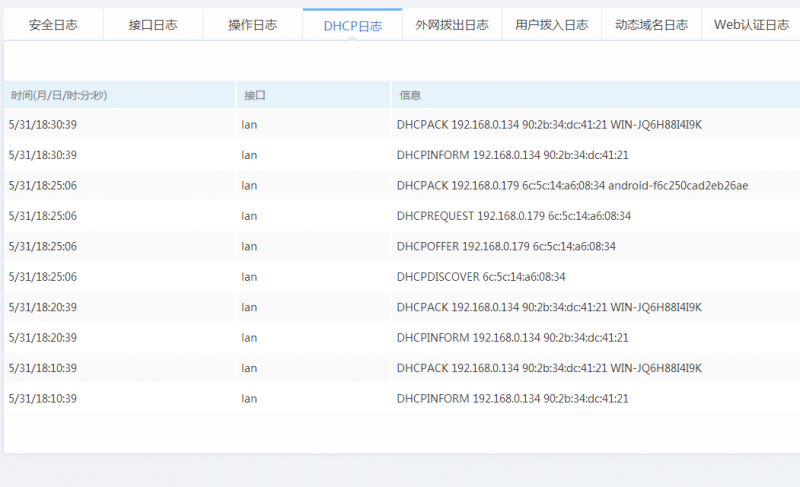800x487 pixels.
Task: Click the lan cell in the 18:10:39 DHCPACK row
Action: tap(249, 368)
